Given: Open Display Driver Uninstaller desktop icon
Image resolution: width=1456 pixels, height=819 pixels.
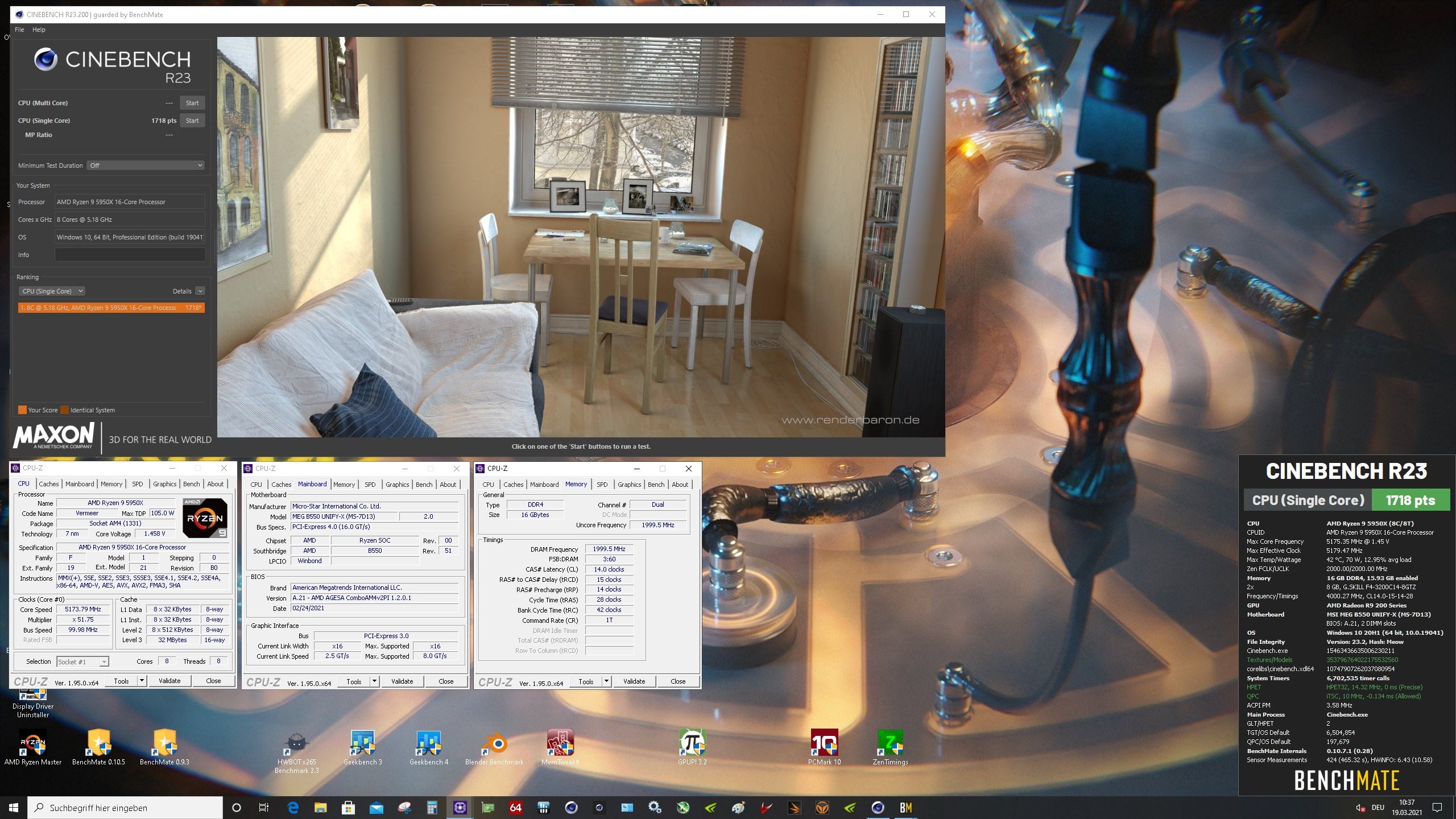Looking at the screenshot, I should tap(33, 702).
